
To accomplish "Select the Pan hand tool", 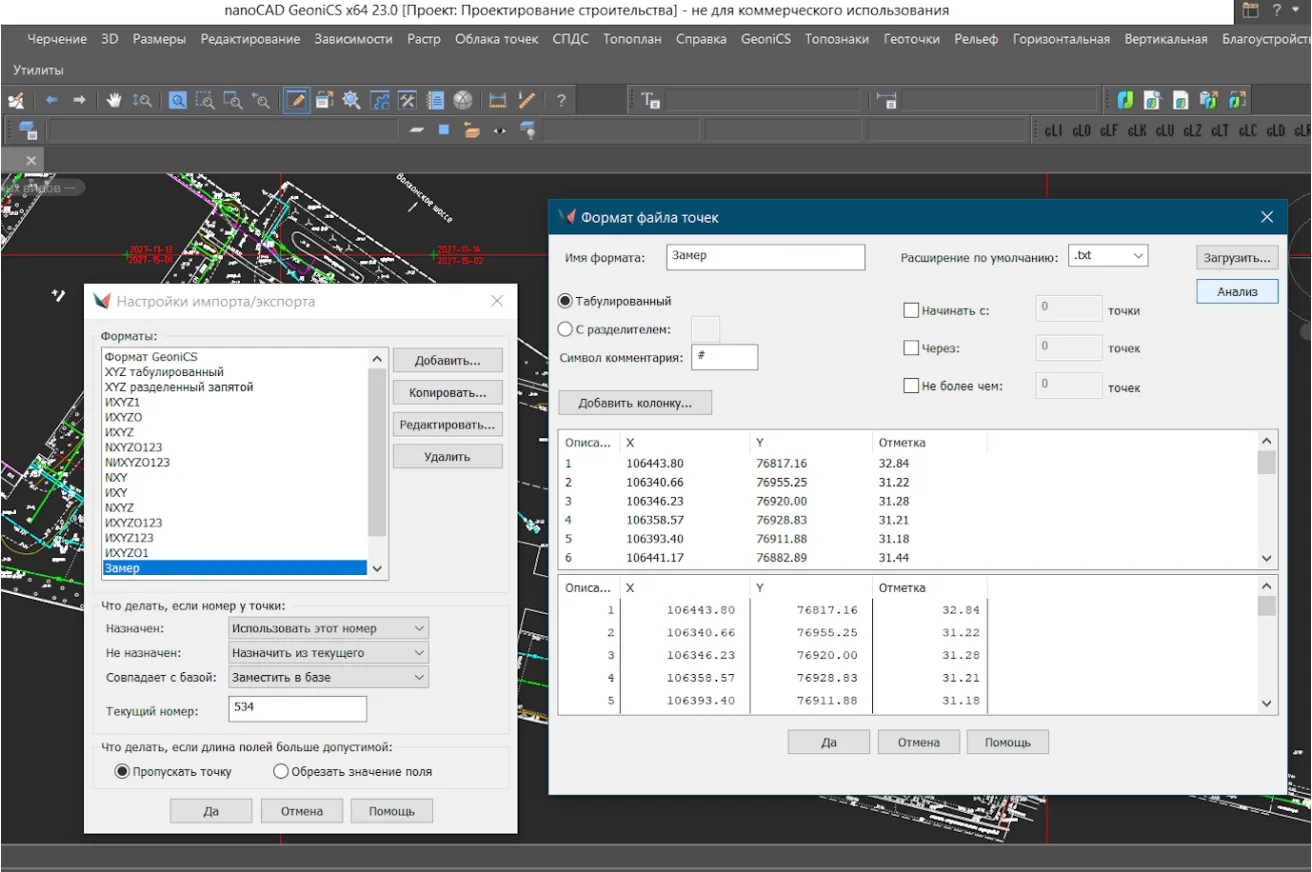I will 115,100.
